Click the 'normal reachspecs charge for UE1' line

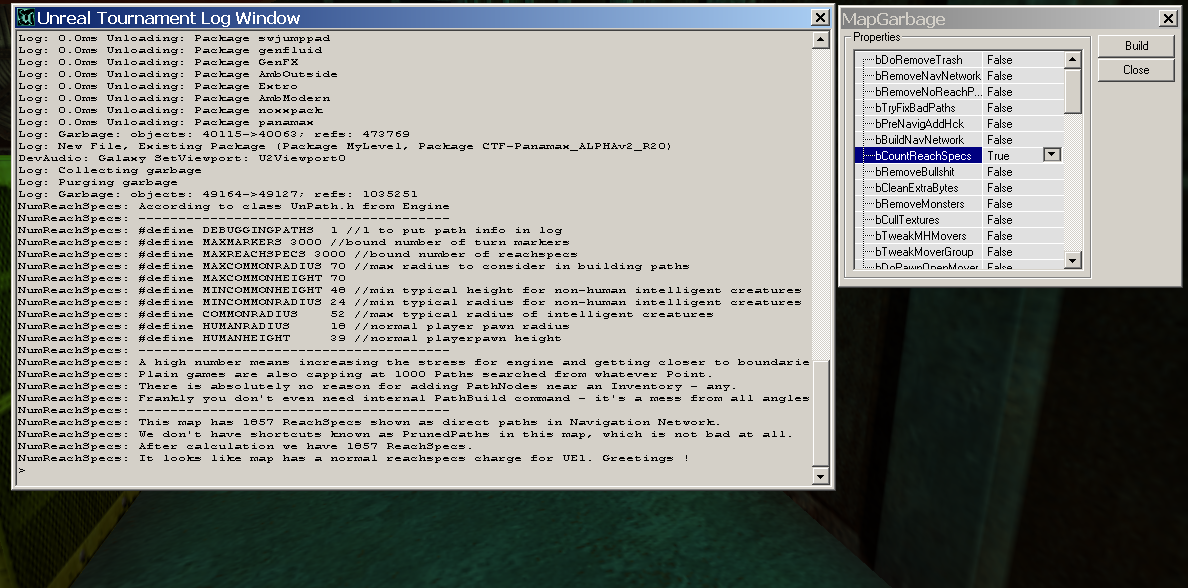coord(353,458)
